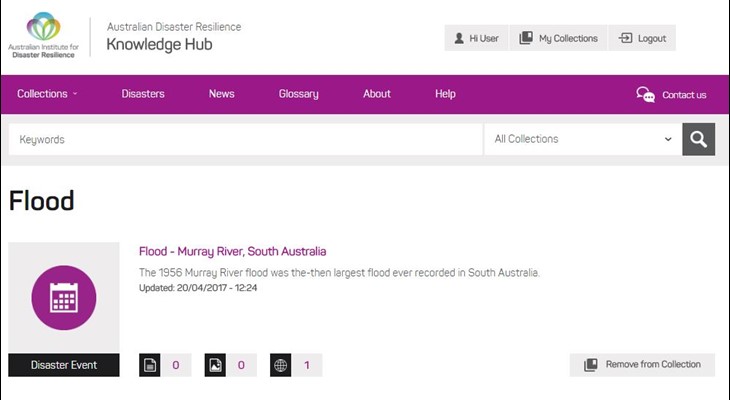The height and width of the screenshot is (400, 730).
Task: Open Flood - Murray River, South Australia link
Action: click(x=232, y=251)
